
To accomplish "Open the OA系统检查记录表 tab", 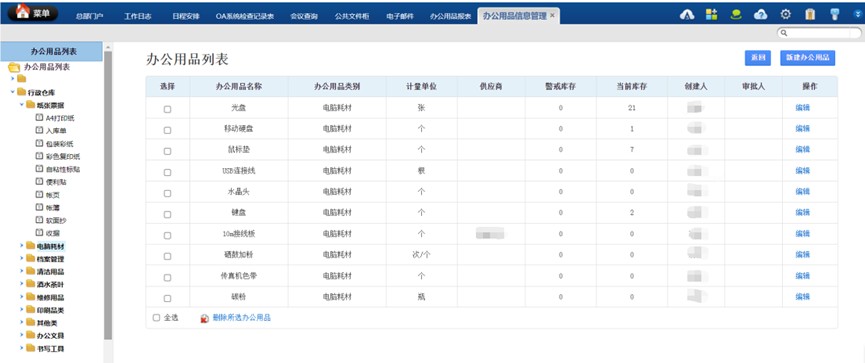I will click(x=245, y=17).
